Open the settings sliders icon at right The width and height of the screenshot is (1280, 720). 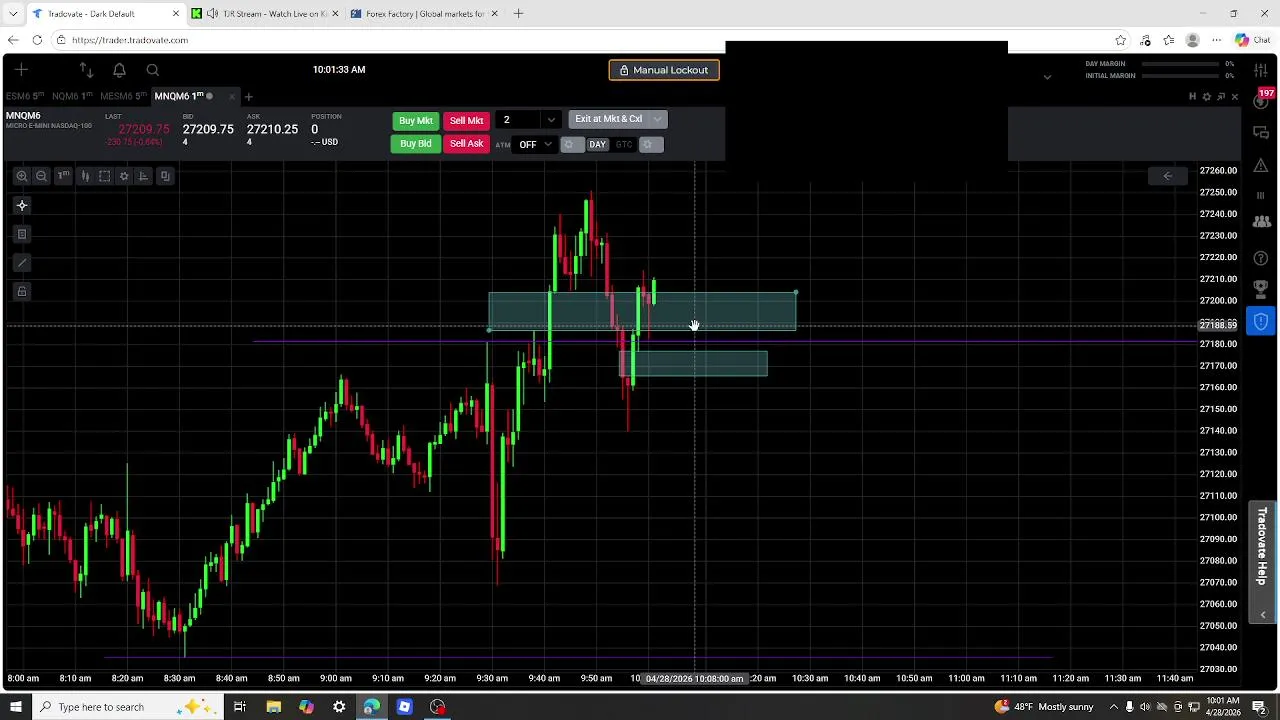1261,70
